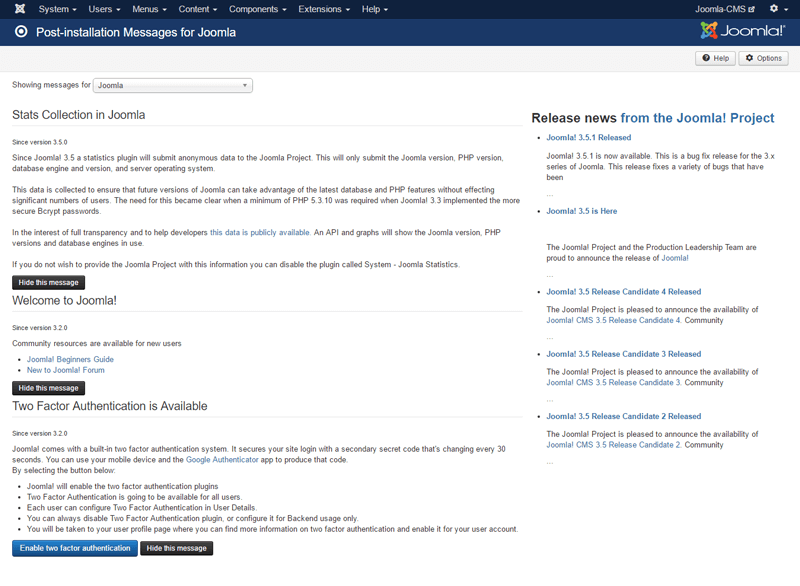Click the Joomla! brand logo in header
The height and width of the screenshot is (586, 800).
(743, 31)
